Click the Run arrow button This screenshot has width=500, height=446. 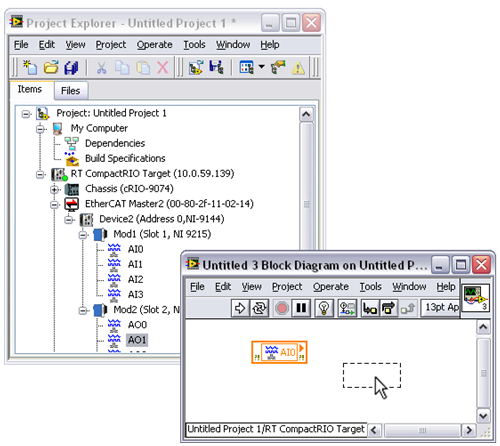pos(240,308)
